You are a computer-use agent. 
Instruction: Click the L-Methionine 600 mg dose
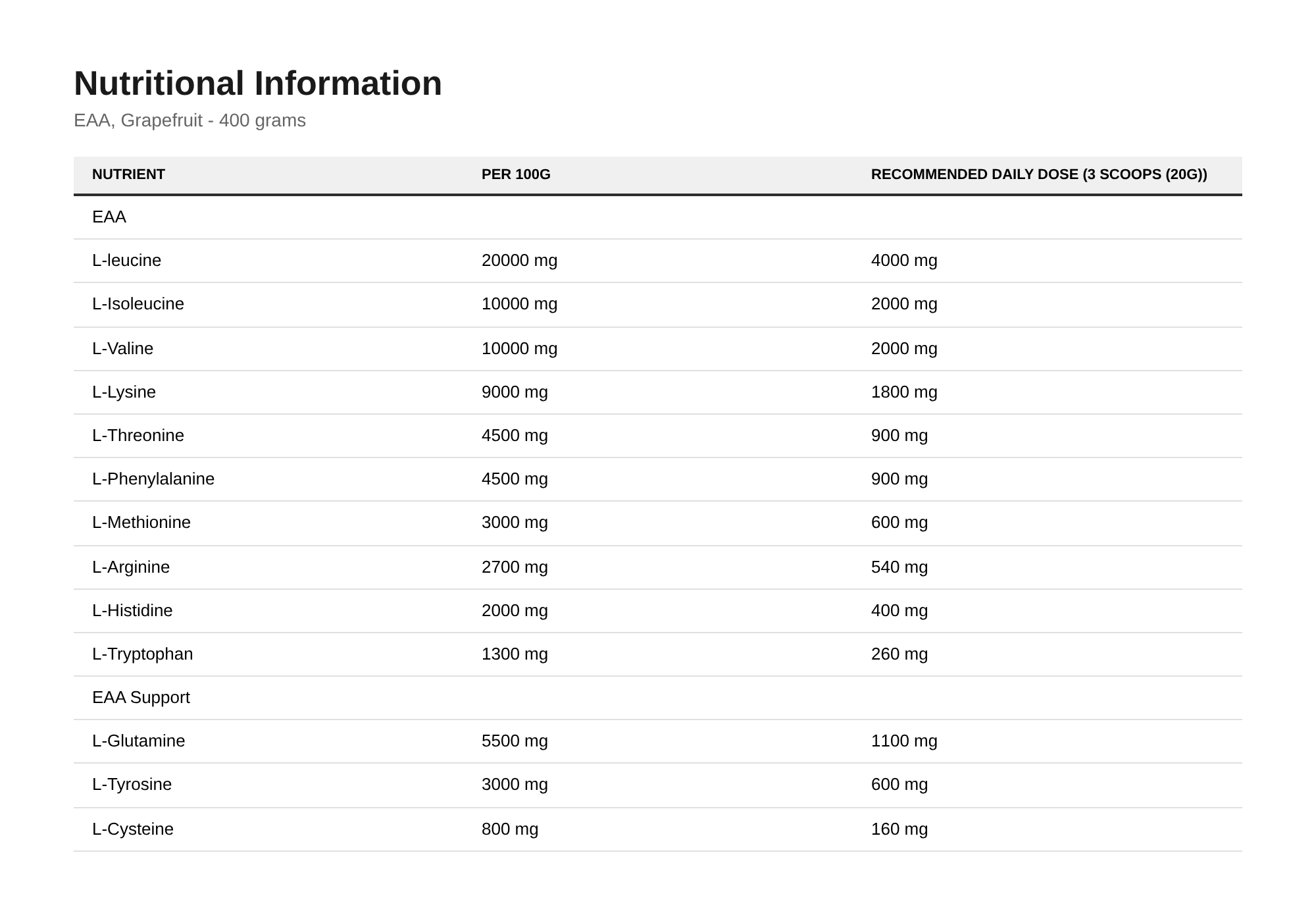[x=899, y=523]
